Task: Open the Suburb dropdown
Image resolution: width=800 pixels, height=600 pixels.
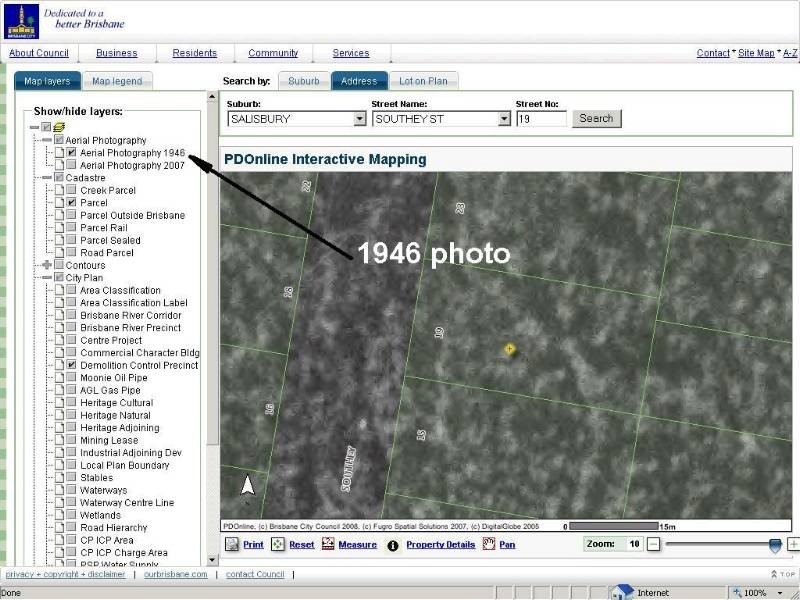Action: 360,119
